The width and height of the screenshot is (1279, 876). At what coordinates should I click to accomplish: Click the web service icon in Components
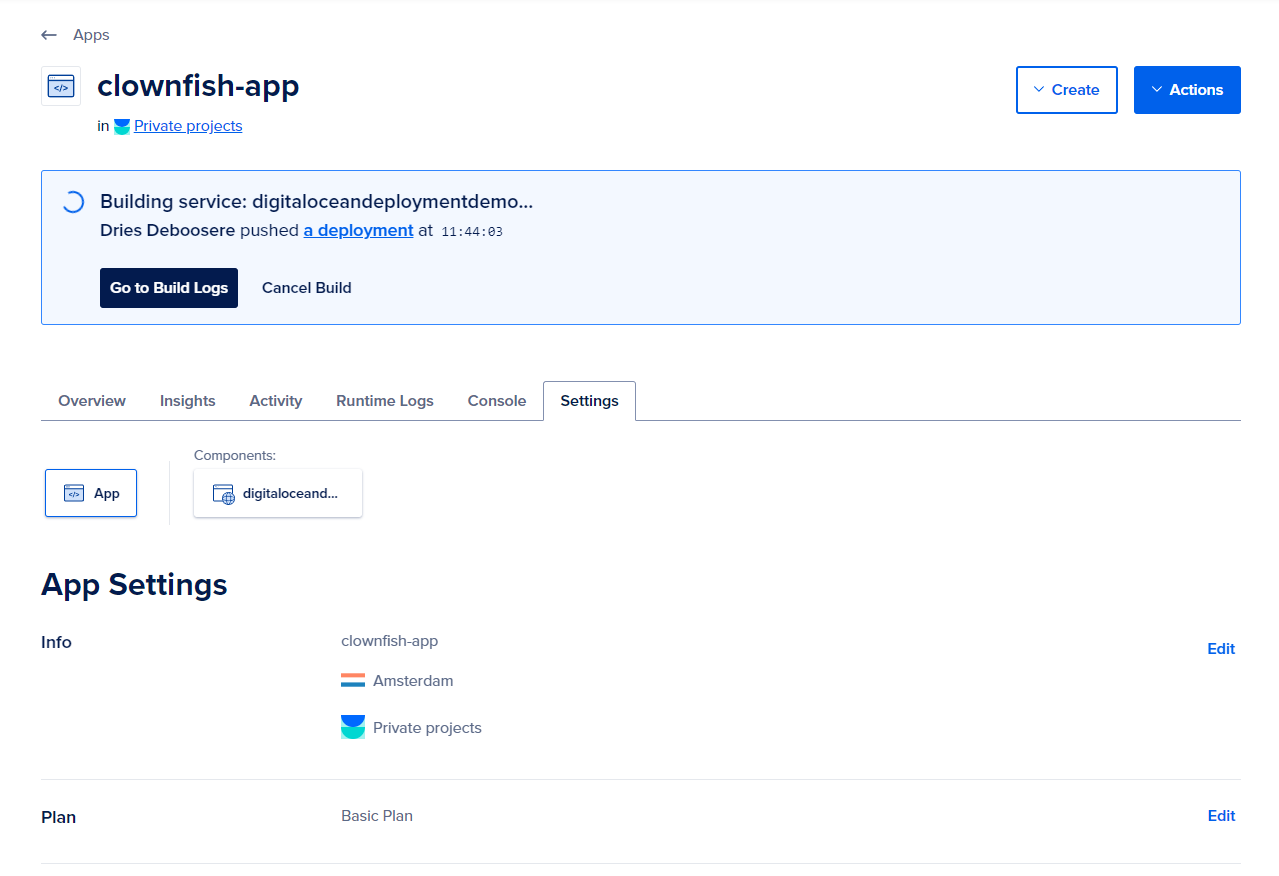[x=223, y=494]
